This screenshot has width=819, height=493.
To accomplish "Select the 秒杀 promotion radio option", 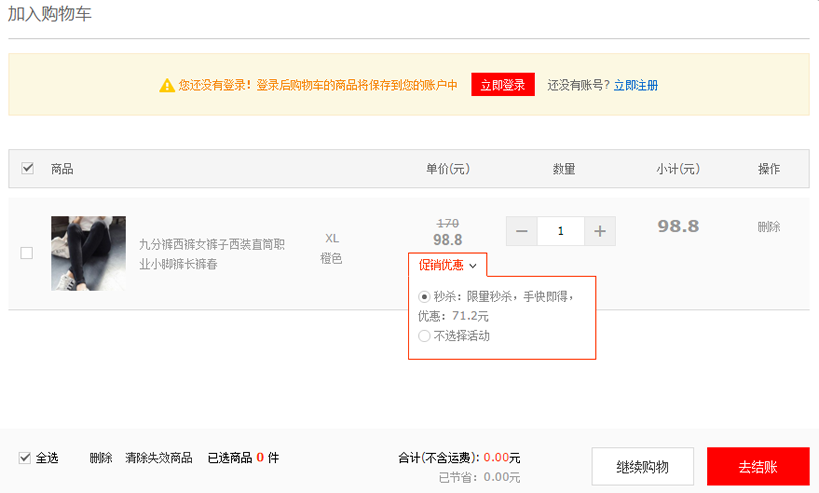I will tap(425, 296).
